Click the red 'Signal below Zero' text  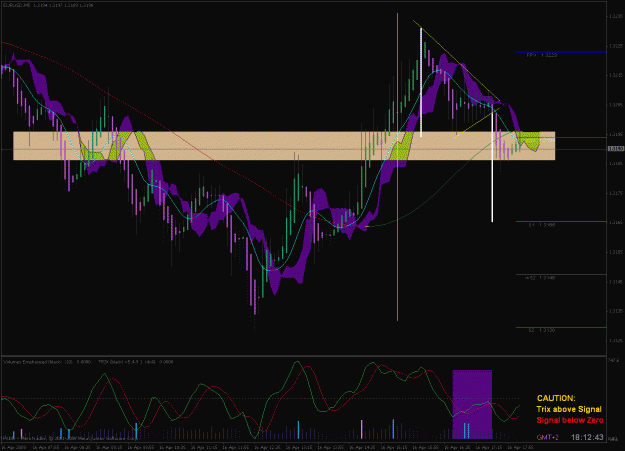570,420
